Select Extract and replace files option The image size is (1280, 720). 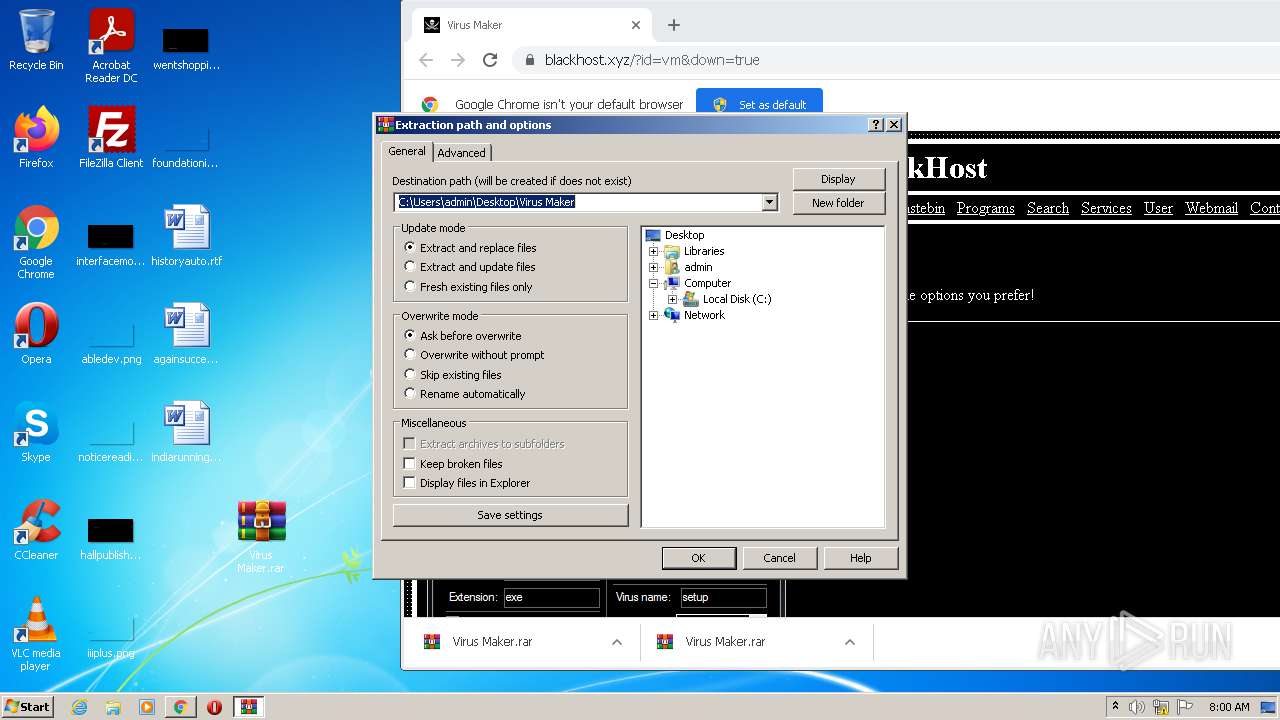(470, 248)
